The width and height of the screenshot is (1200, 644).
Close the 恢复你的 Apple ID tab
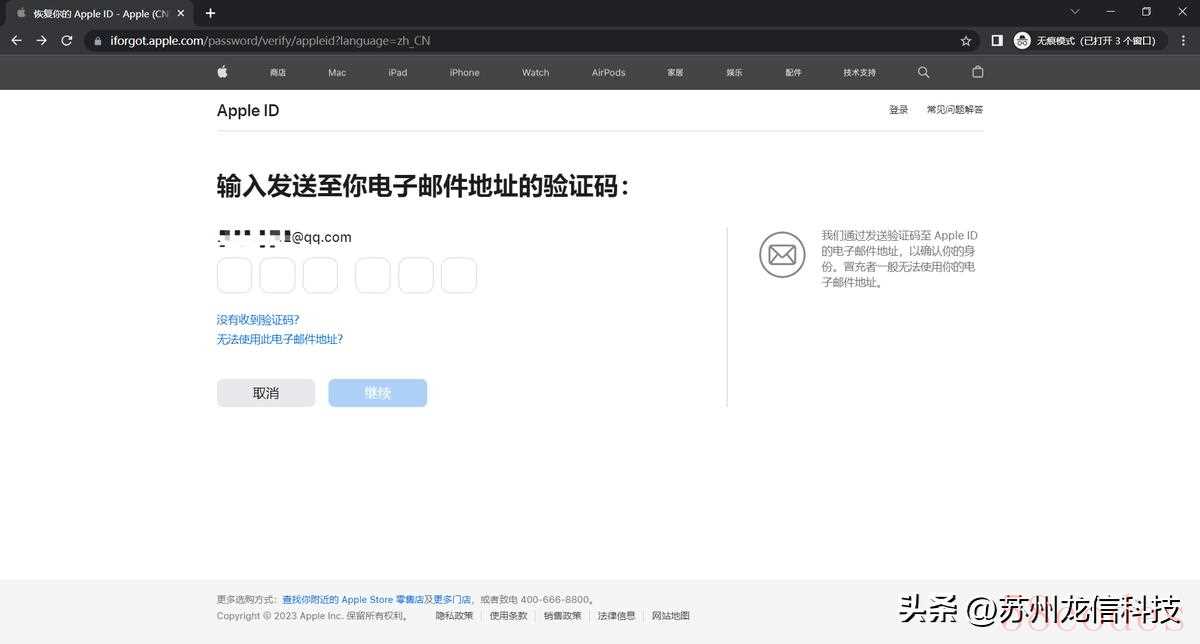[181, 14]
